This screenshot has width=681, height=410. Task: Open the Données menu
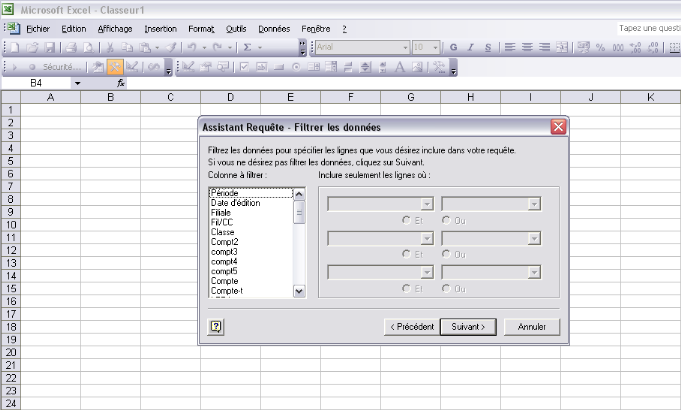point(273,29)
